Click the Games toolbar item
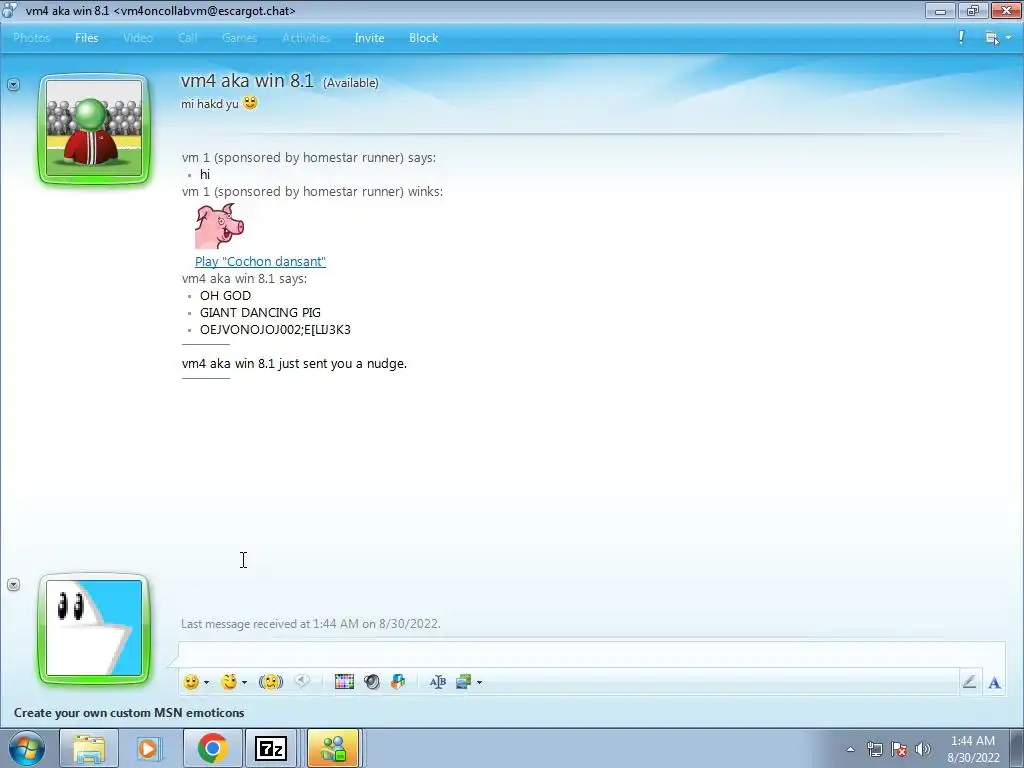Screen dimensions: 1024x768 (239, 38)
